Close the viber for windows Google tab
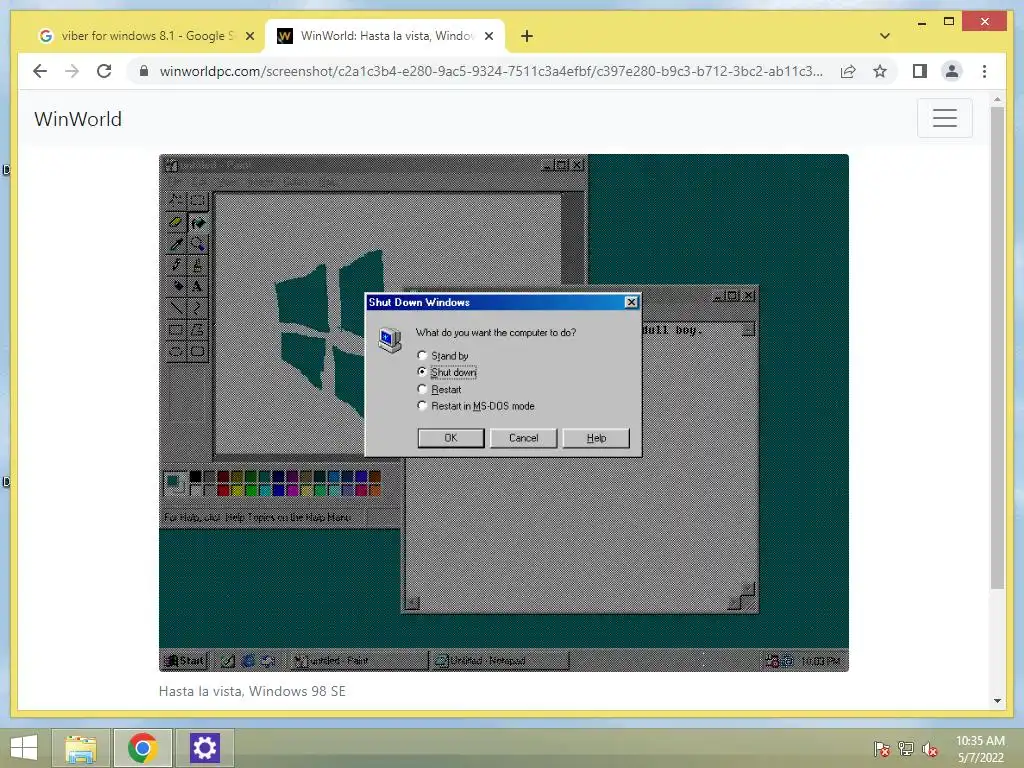Viewport: 1024px width, 768px height. pos(249,36)
